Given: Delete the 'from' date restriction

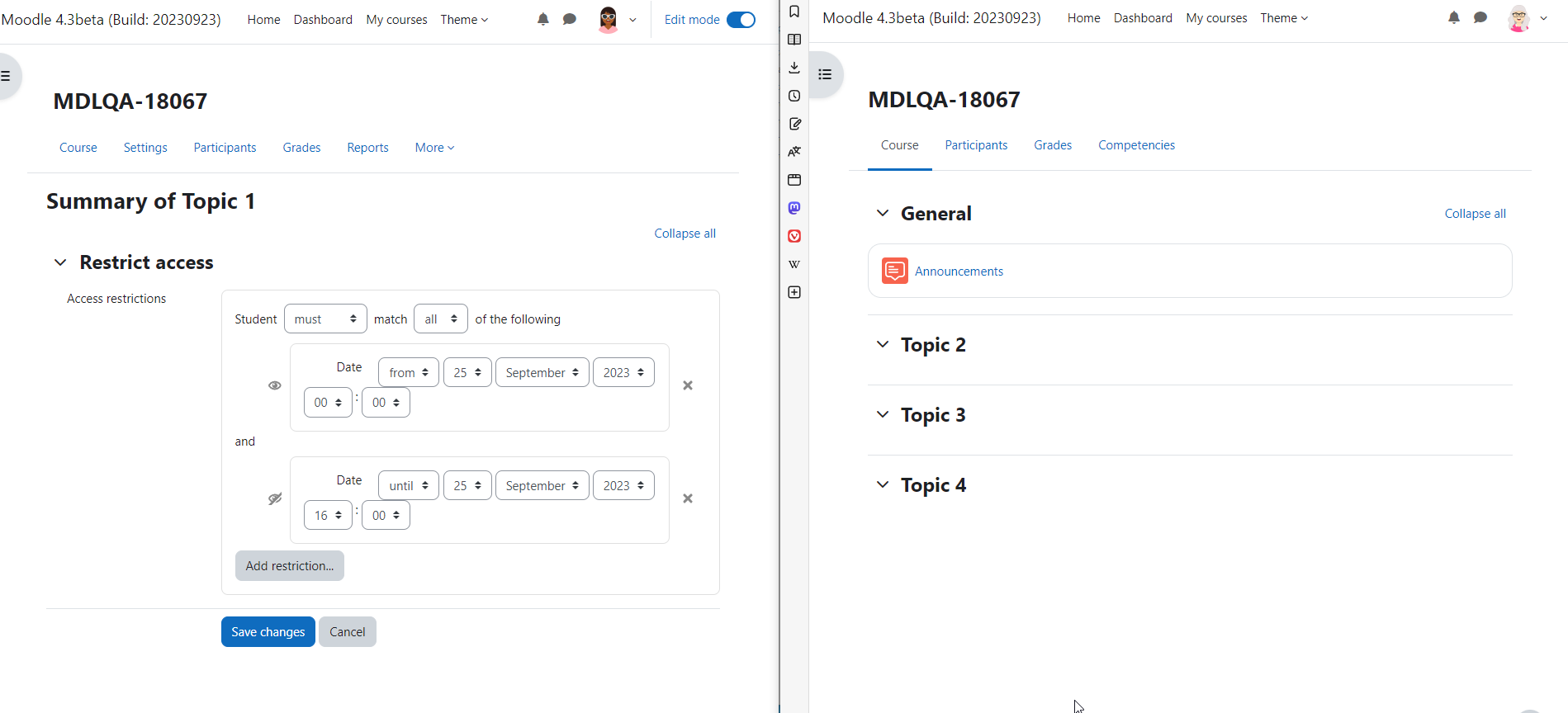Looking at the screenshot, I should (x=688, y=385).
